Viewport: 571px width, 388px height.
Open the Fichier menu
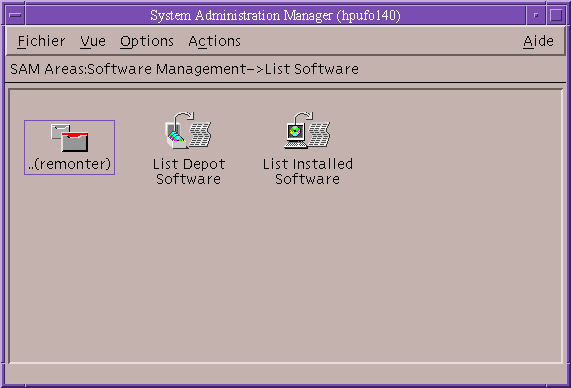pos(41,41)
